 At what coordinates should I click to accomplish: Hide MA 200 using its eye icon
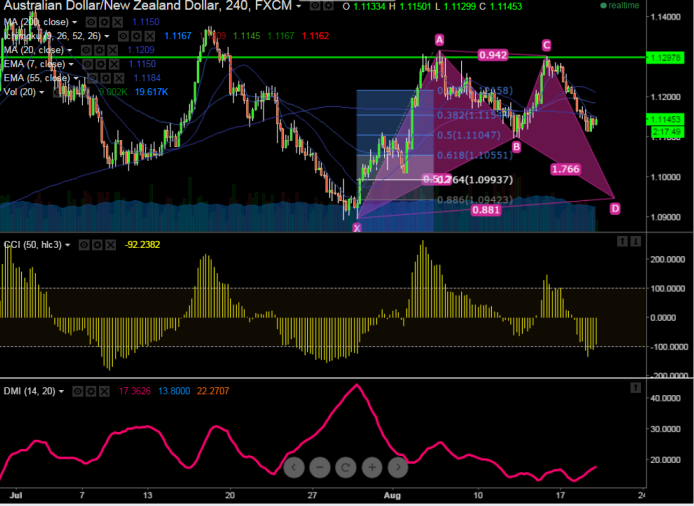[91, 22]
